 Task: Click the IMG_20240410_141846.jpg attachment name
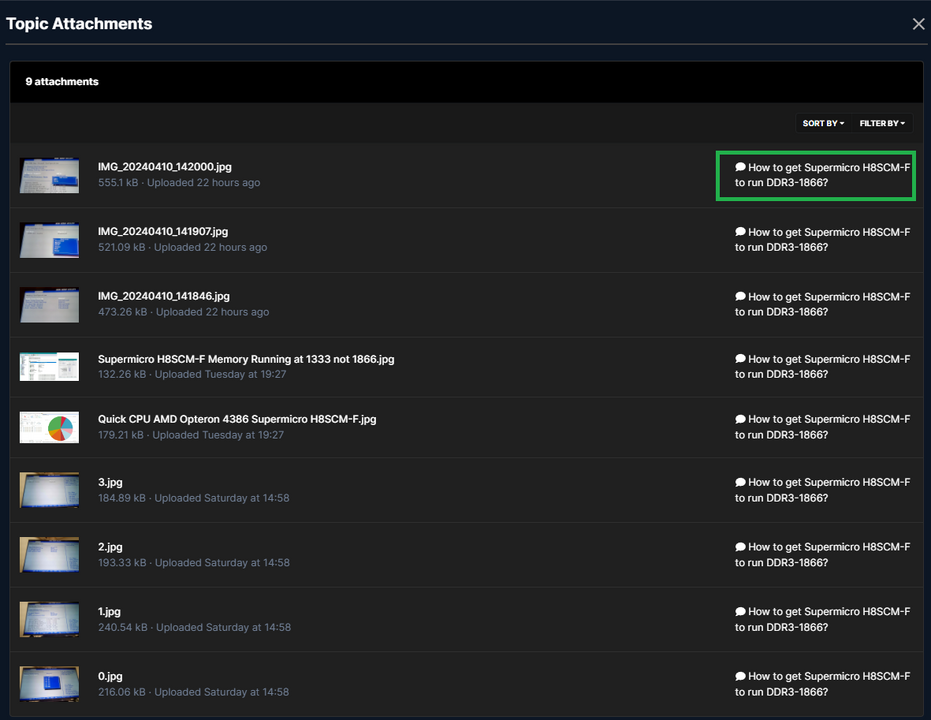point(164,296)
